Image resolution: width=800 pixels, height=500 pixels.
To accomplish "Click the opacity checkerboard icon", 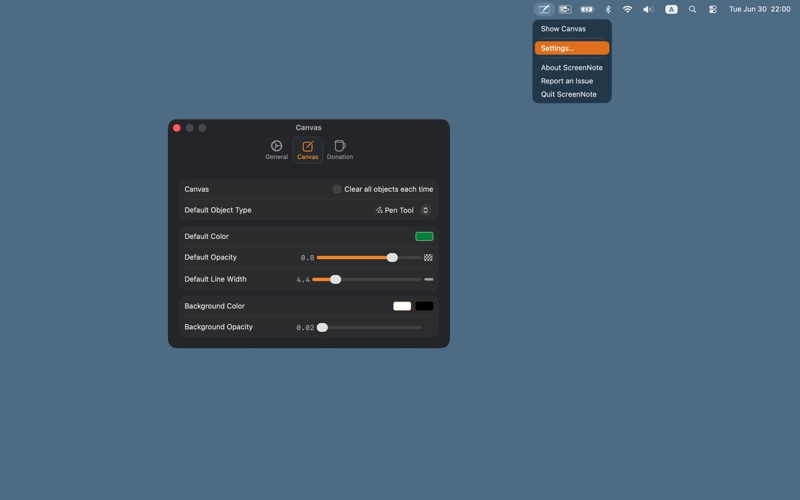I will click(x=428, y=258).
